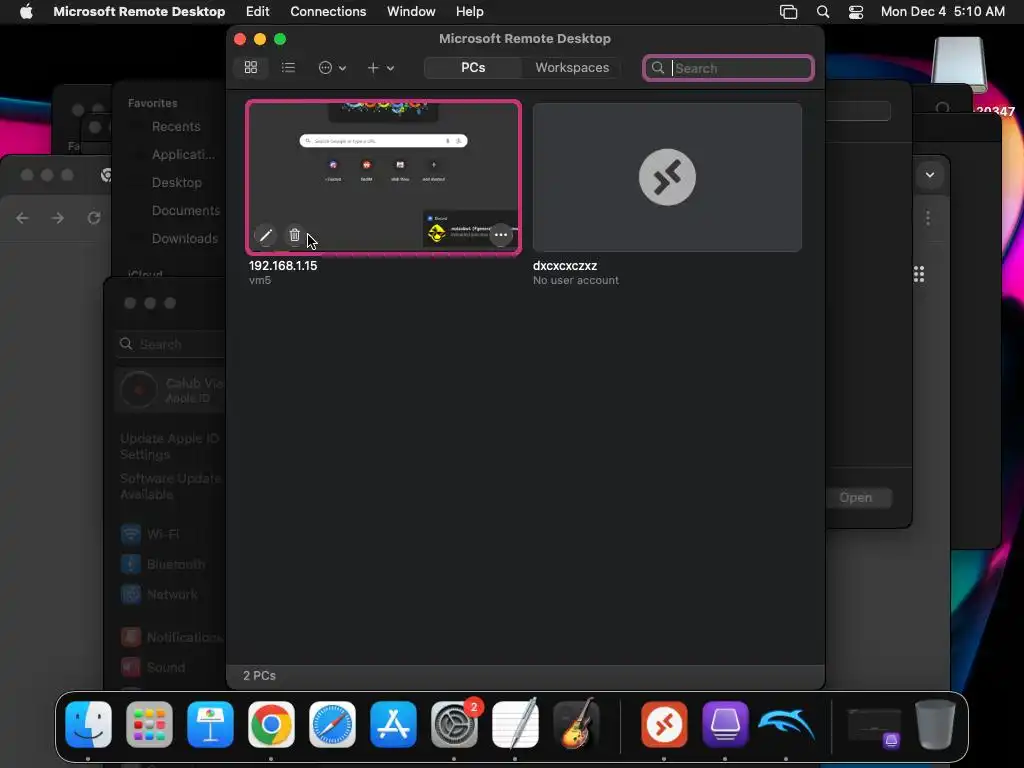Open Microsoft Remote Desktop from the Dock
1024x768 pixels.
[x=664, y=724]
